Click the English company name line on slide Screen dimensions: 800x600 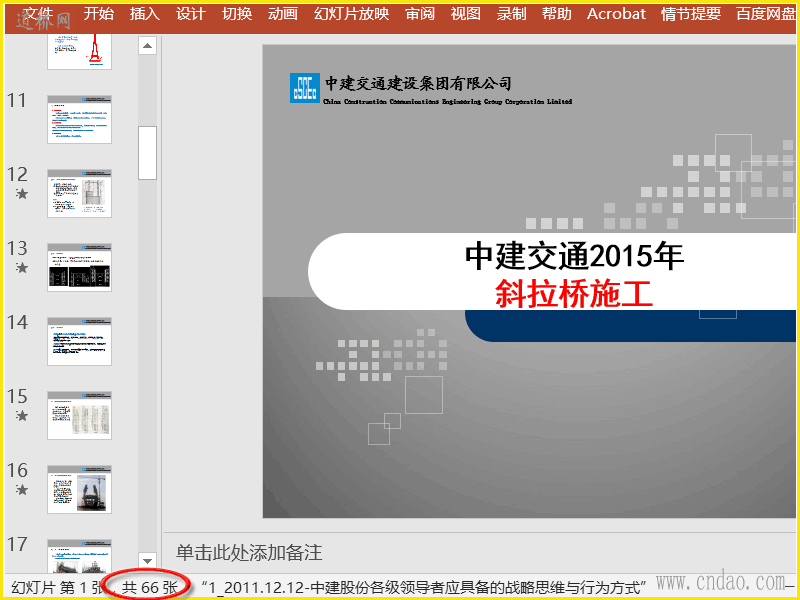click(x=447, y=102)
